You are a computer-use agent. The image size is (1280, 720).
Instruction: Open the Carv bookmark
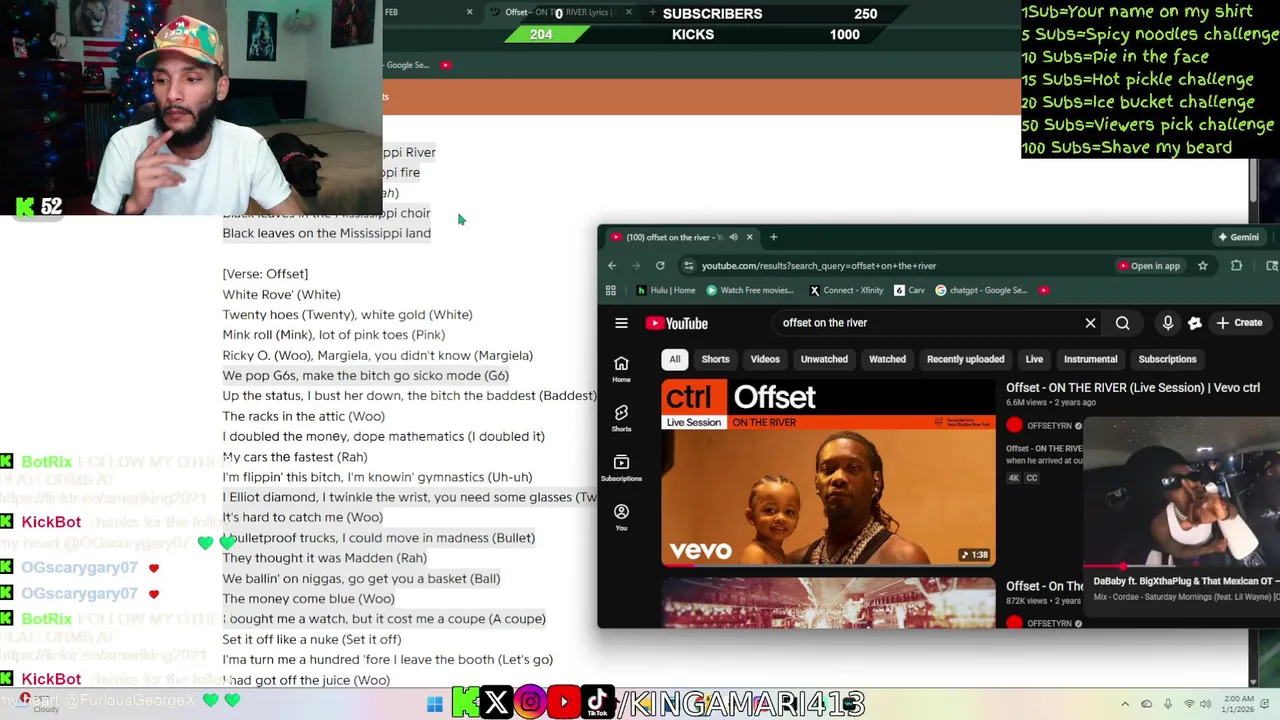tap(909, 290)
